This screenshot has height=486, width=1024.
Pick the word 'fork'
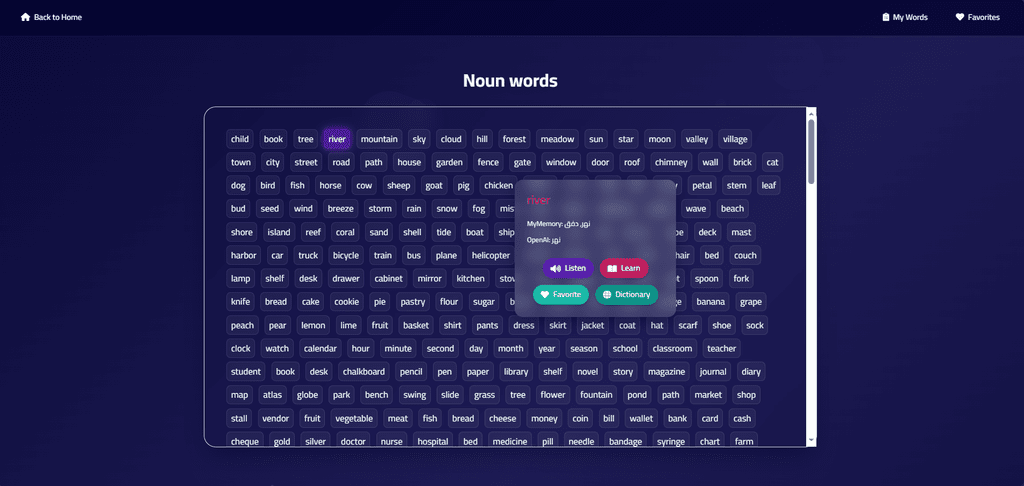(741, 279)
